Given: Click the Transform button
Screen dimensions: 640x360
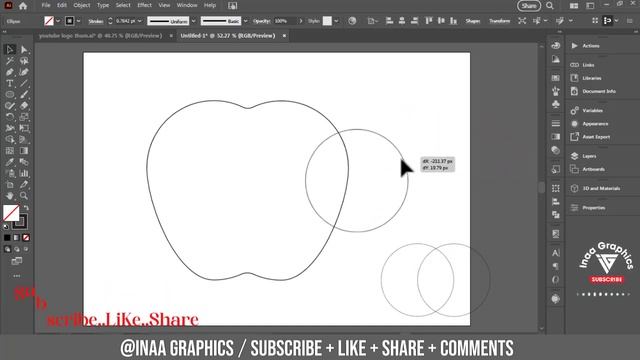Looking at the screenshot, I should click(x=500, y=21).
